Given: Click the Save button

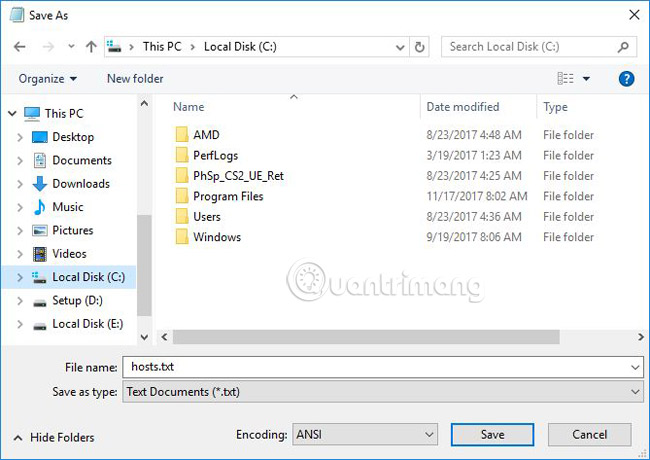Looking at the screenshot, I should pyautogui.click(x=492, y=434).
